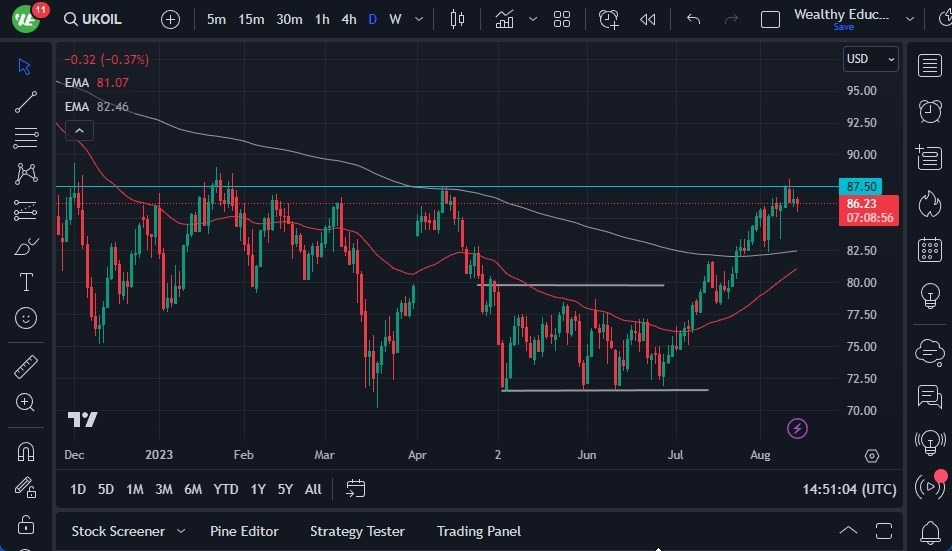952x551 pixels.
Task: Open the alerts clock icon
Action: point(929,110)
